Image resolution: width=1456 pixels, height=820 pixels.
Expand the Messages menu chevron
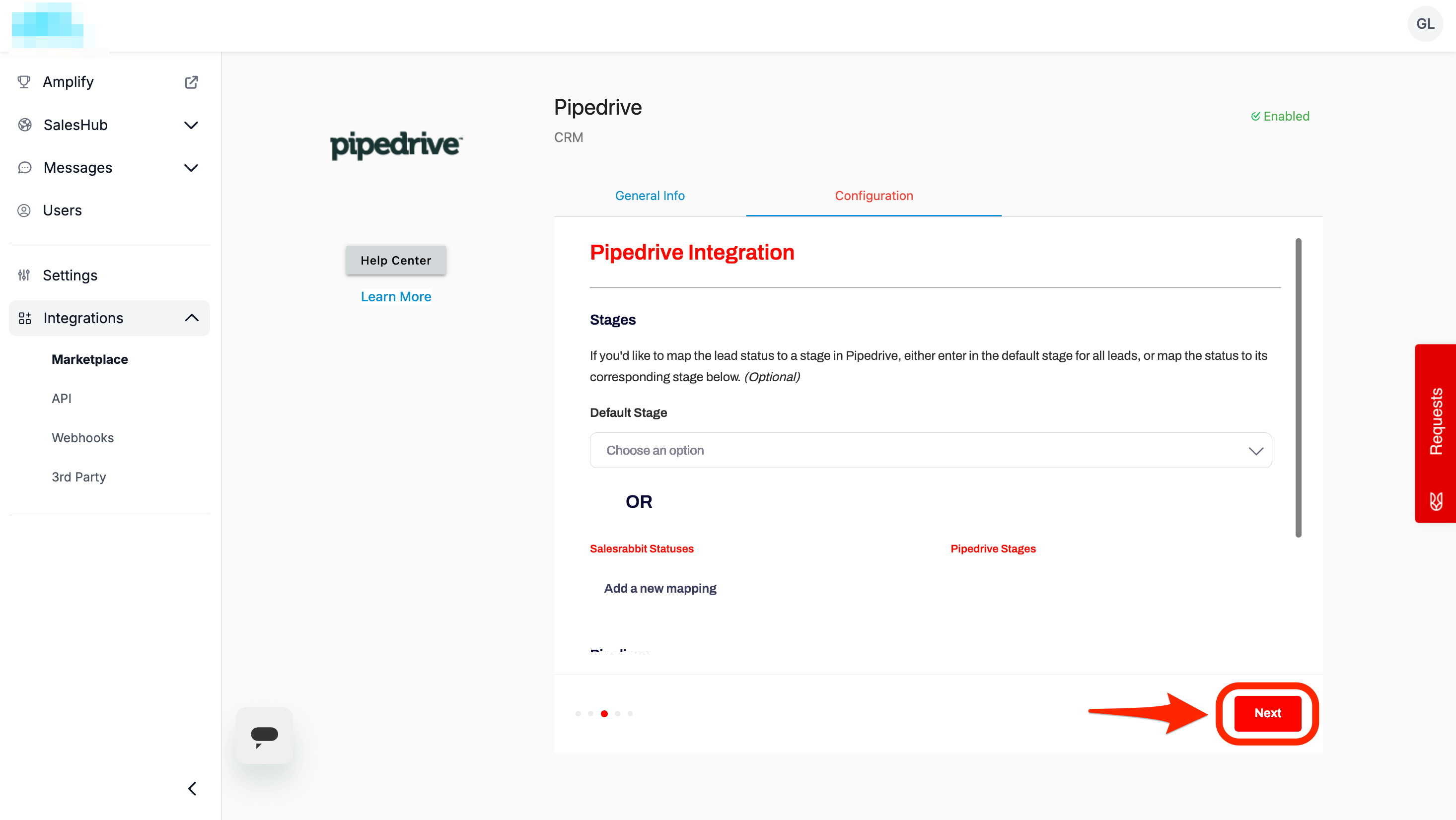(x=191, y=168)
